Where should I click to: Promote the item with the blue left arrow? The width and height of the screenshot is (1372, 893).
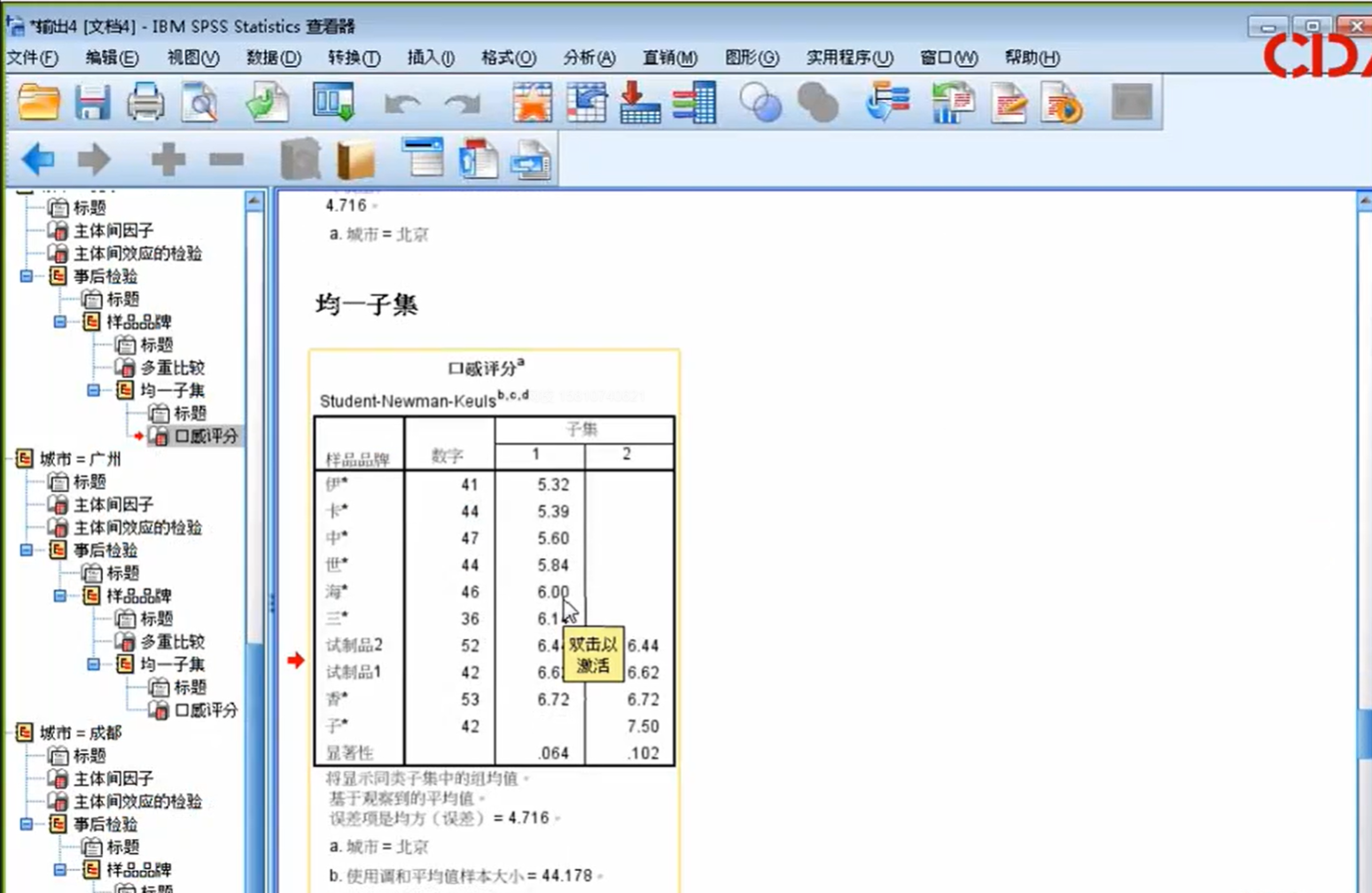(38, 159)
